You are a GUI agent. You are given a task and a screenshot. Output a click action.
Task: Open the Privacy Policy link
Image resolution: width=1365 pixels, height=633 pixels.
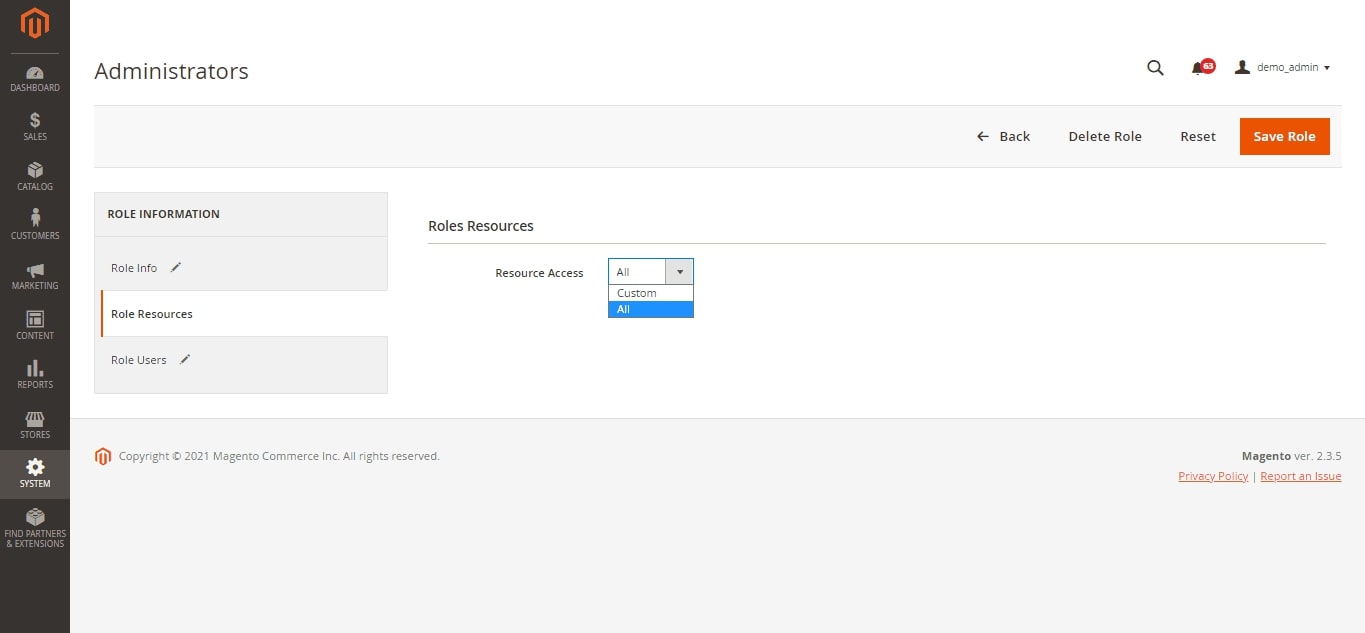[x=1213, y=476]
